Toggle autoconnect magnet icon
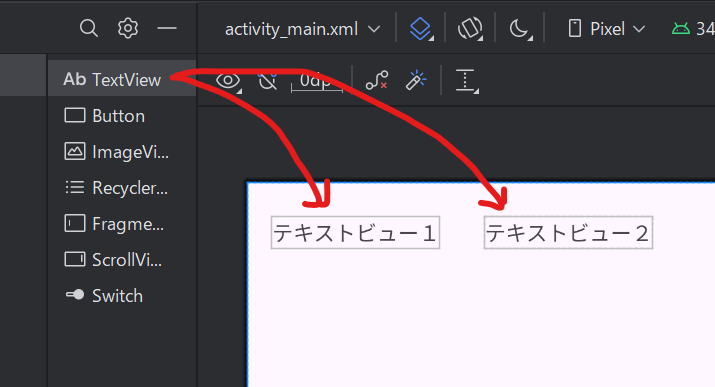The image size is (715, 387). click(x=267, y=81)
